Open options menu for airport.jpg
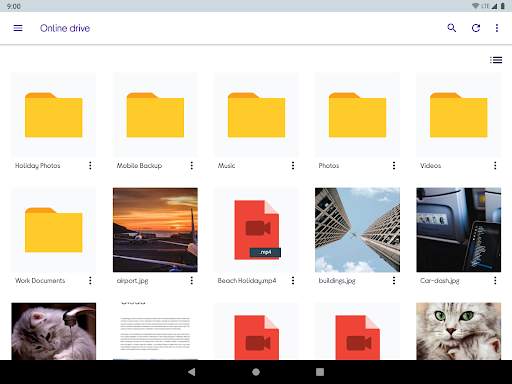This screenshot has height=384, width=512. [192, 281]
